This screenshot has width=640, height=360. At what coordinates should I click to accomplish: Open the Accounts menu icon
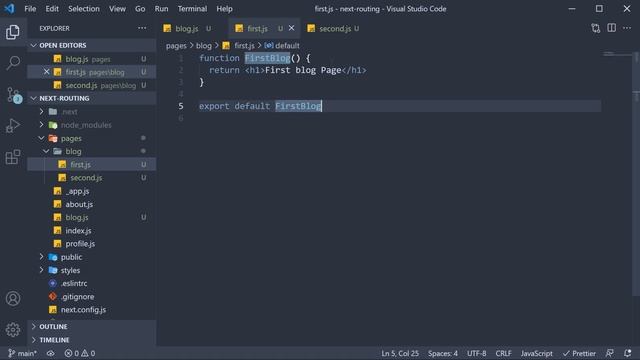13,298
